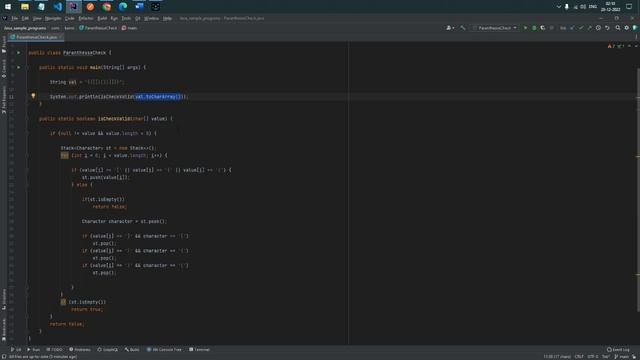The width and height of the screenshot is (640, 360).
Task: Click the Git push arrow icon
Action: point(589,28)
